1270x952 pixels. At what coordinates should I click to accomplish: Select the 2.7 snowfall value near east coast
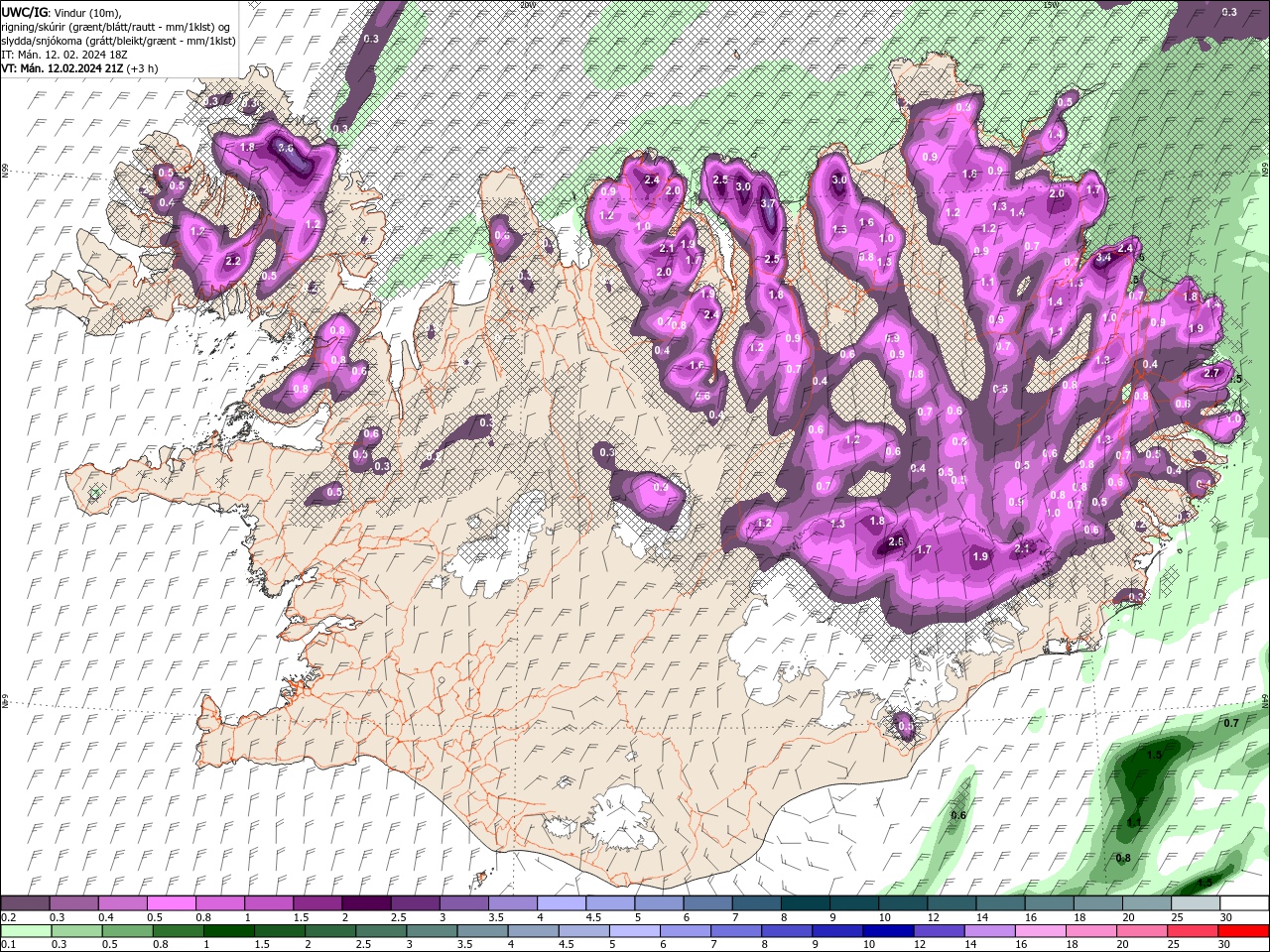[1211, 373]
